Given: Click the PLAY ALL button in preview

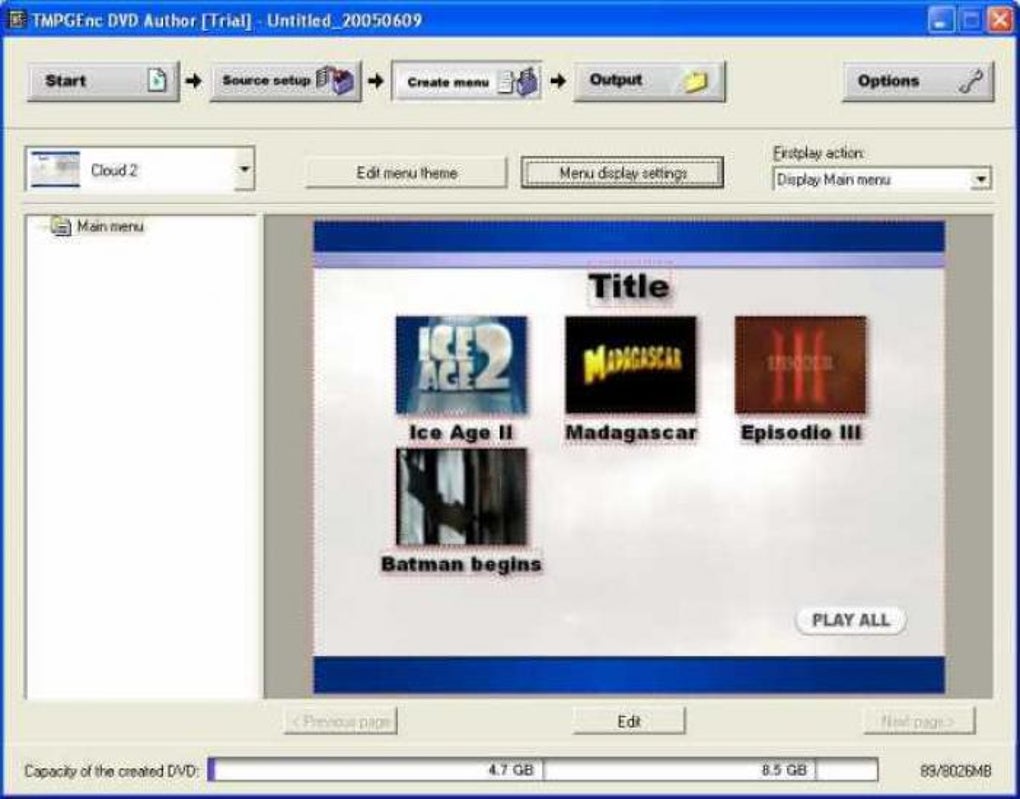Looking at the screenshot, I should [850, 620].
